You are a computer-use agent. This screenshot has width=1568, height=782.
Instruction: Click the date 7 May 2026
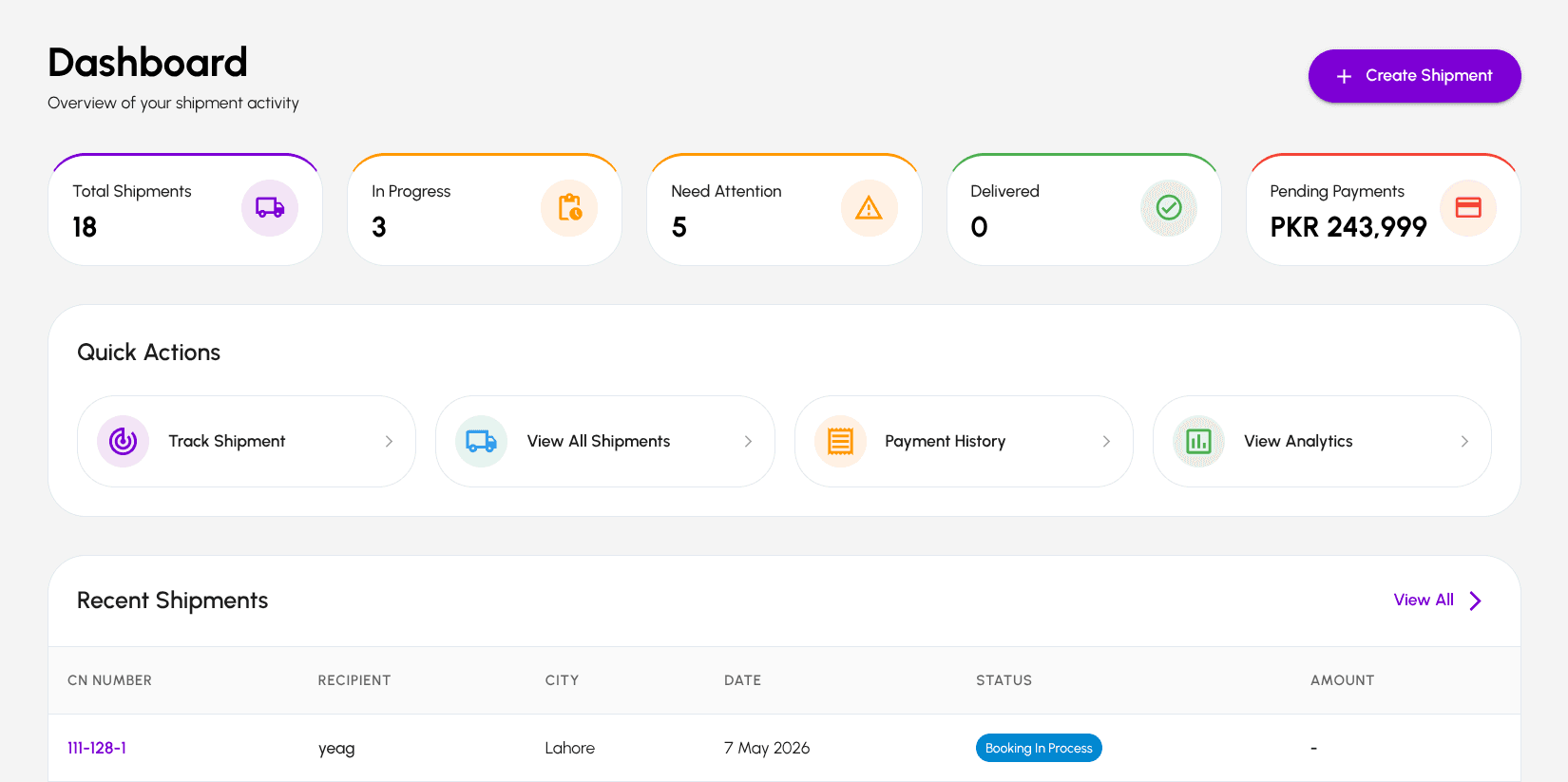pyautogui.click(x=767, y=748)
